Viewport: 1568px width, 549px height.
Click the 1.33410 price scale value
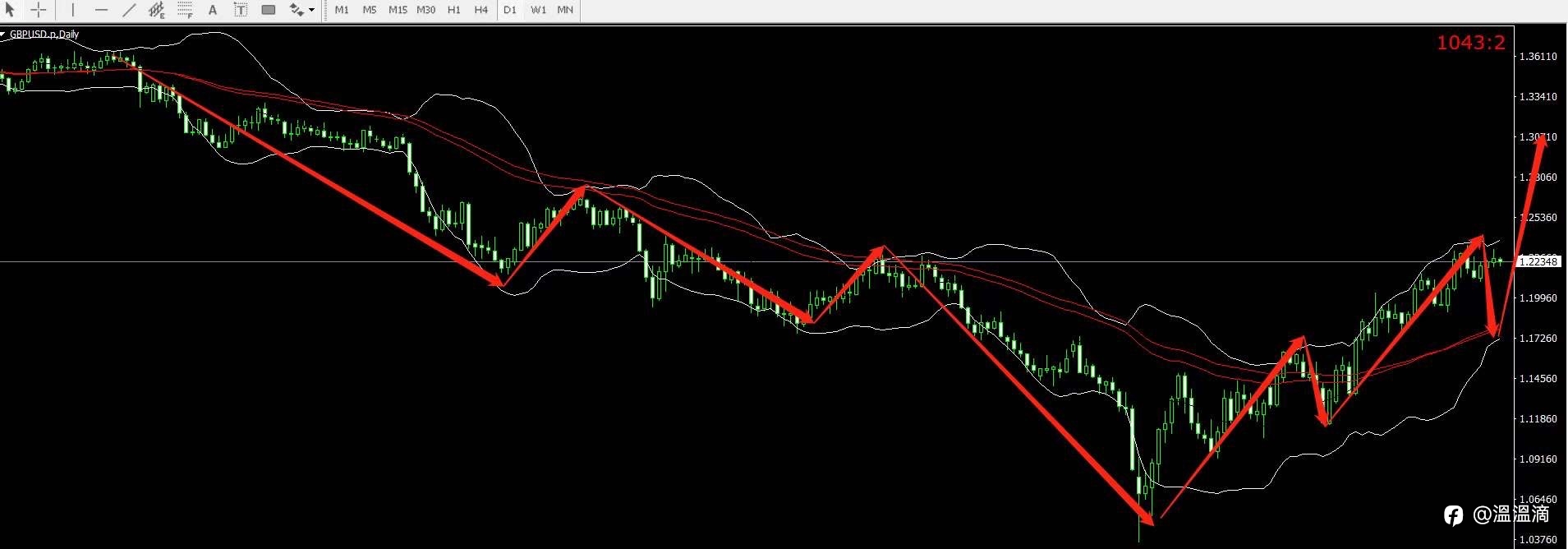pos(1538,97)
